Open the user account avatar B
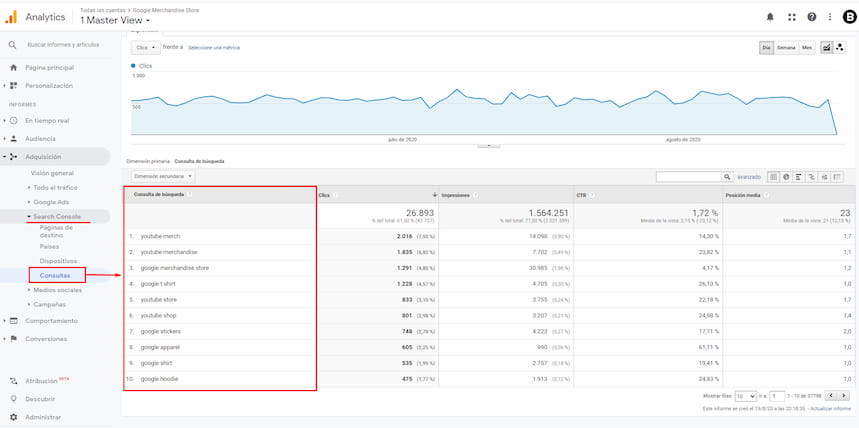The width and height of the screenshot is (859, 428). pos(849,18)
